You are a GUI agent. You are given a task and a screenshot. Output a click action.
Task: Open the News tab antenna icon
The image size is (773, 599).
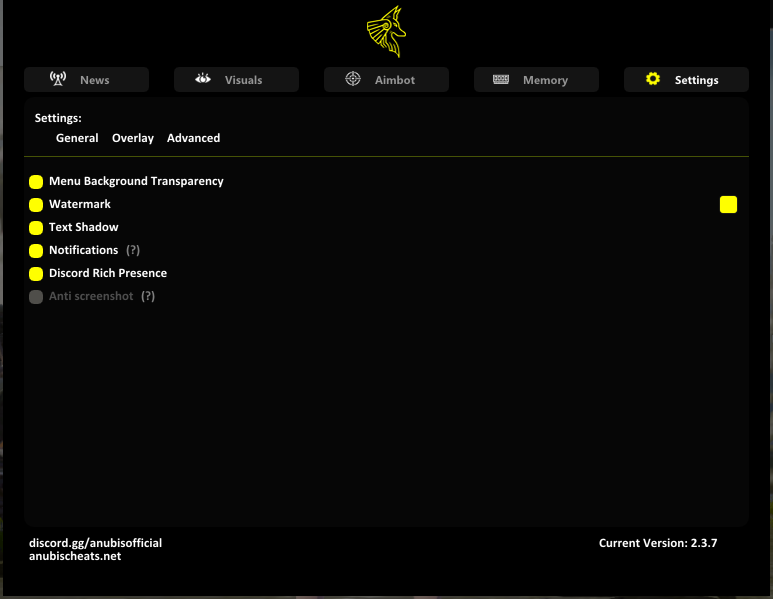pos(58,79)
